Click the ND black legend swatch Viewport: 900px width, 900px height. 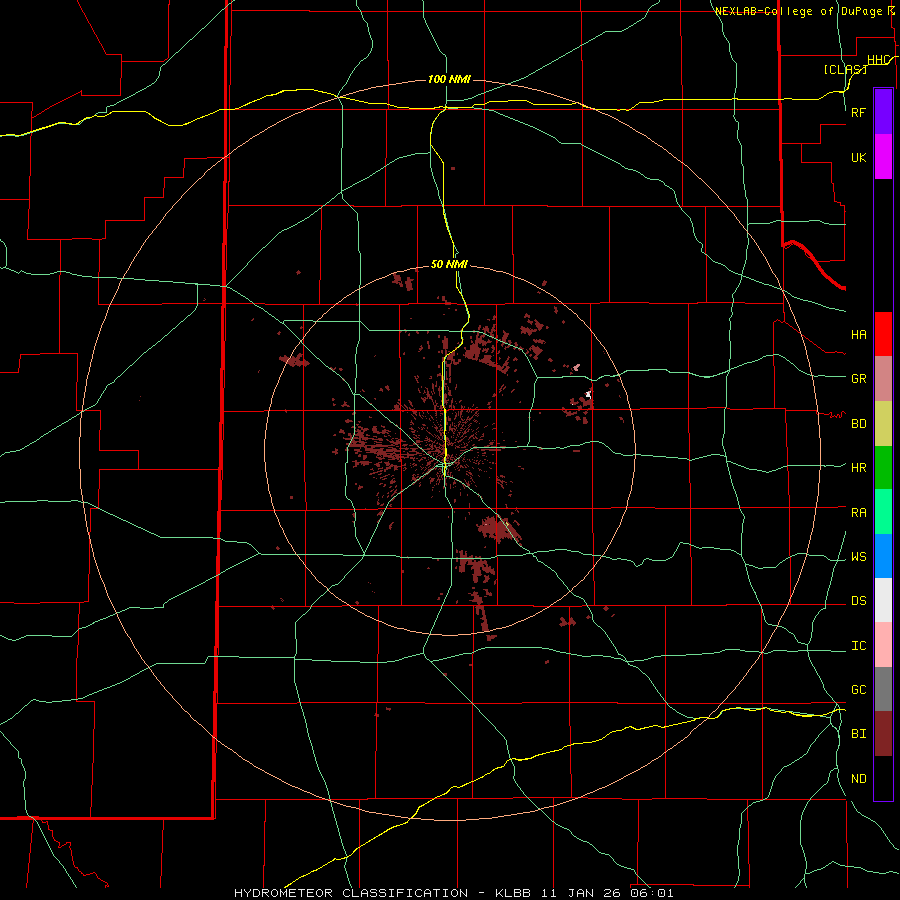click(883, 778)
